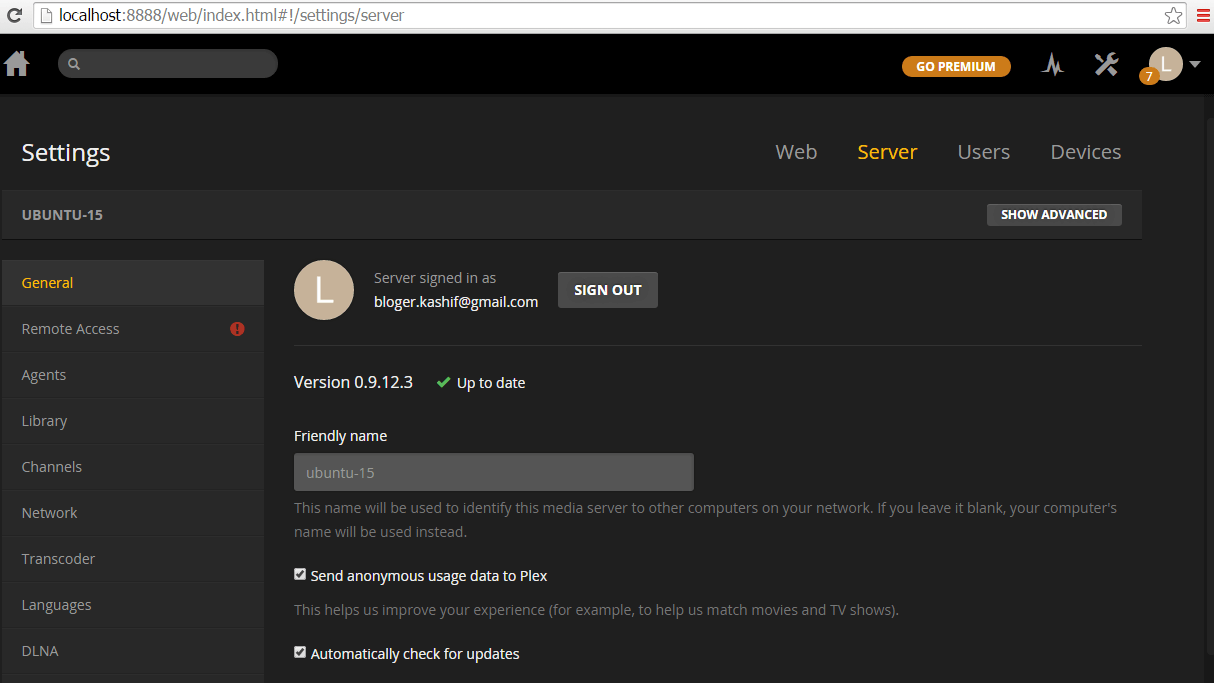Disable Automatically check for updates
The image size is (1214, 683).
[x=300, y=652]
